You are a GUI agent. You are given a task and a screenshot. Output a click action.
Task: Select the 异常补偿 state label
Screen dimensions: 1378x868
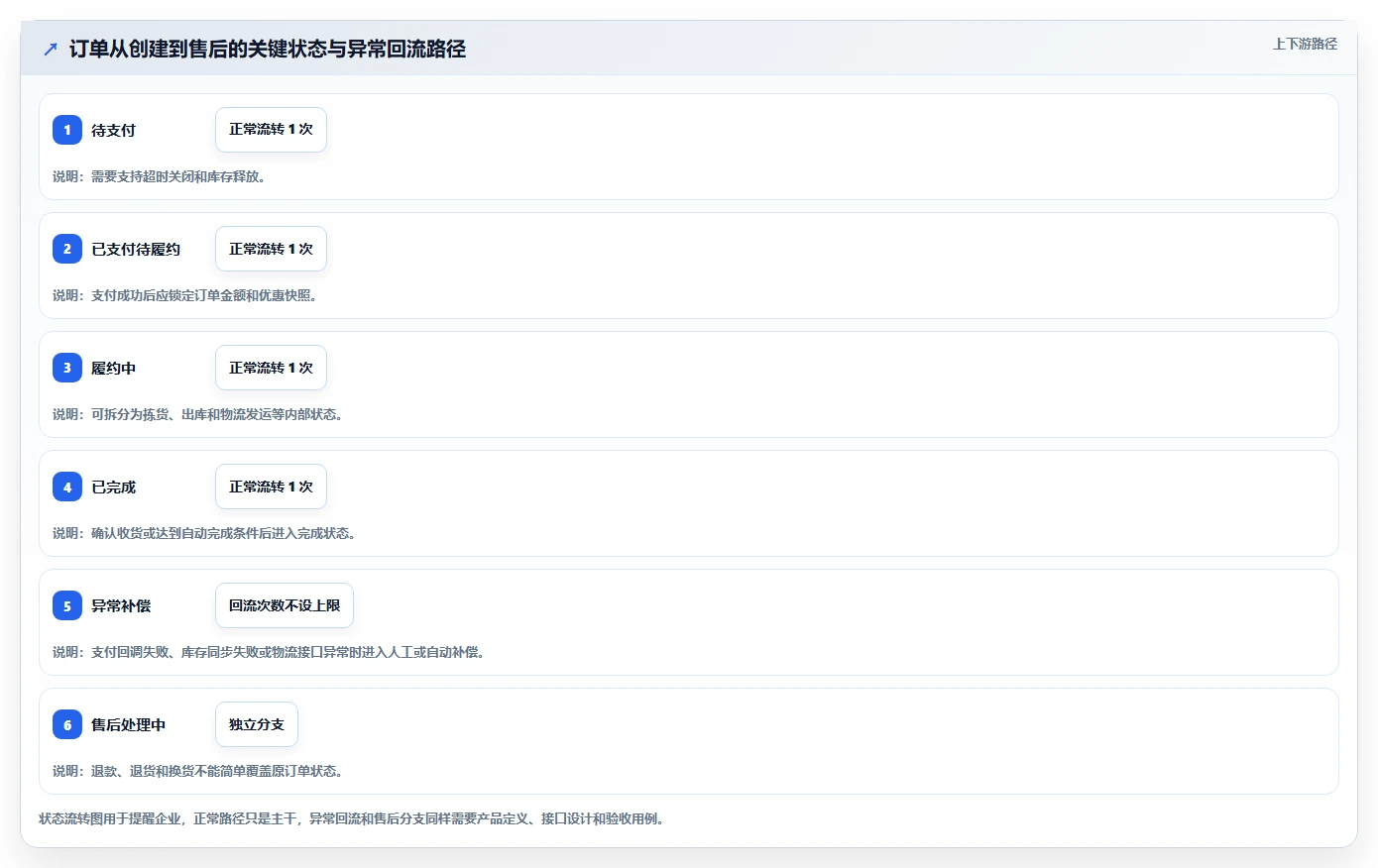pyautogui.click(x=121, y=605)
